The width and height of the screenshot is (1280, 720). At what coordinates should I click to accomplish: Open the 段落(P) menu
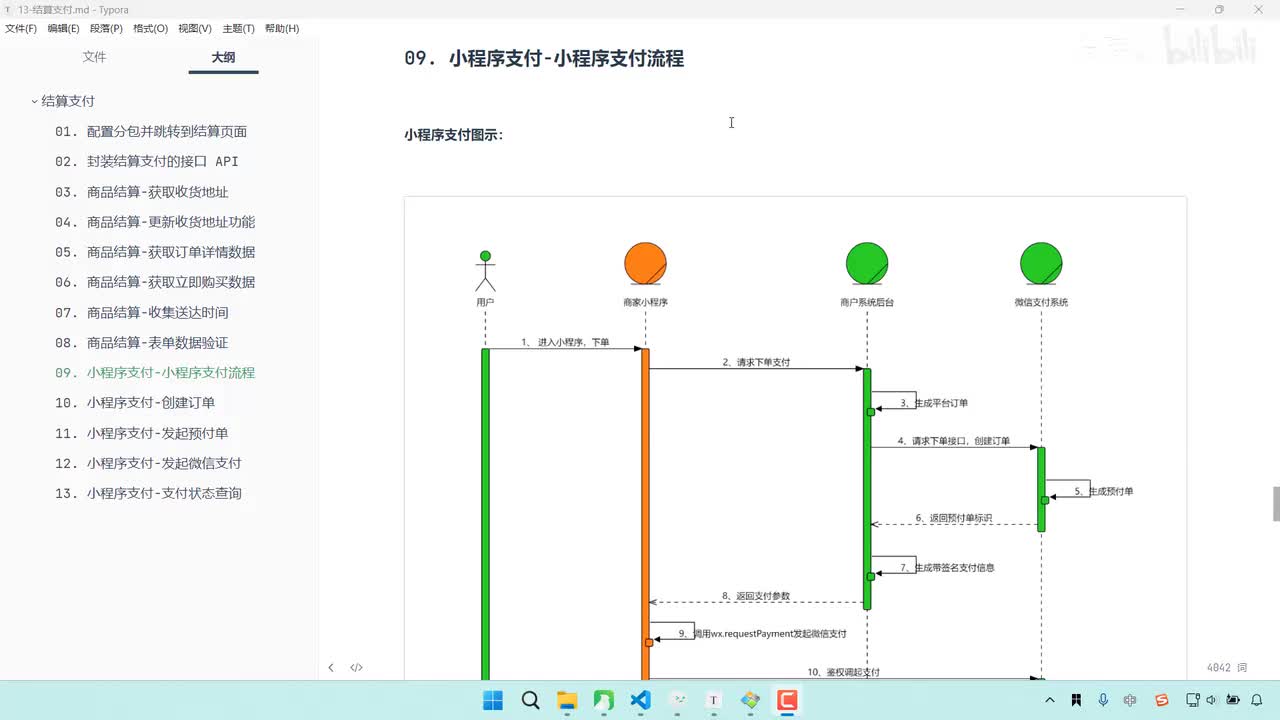click(x=106, y=29)
